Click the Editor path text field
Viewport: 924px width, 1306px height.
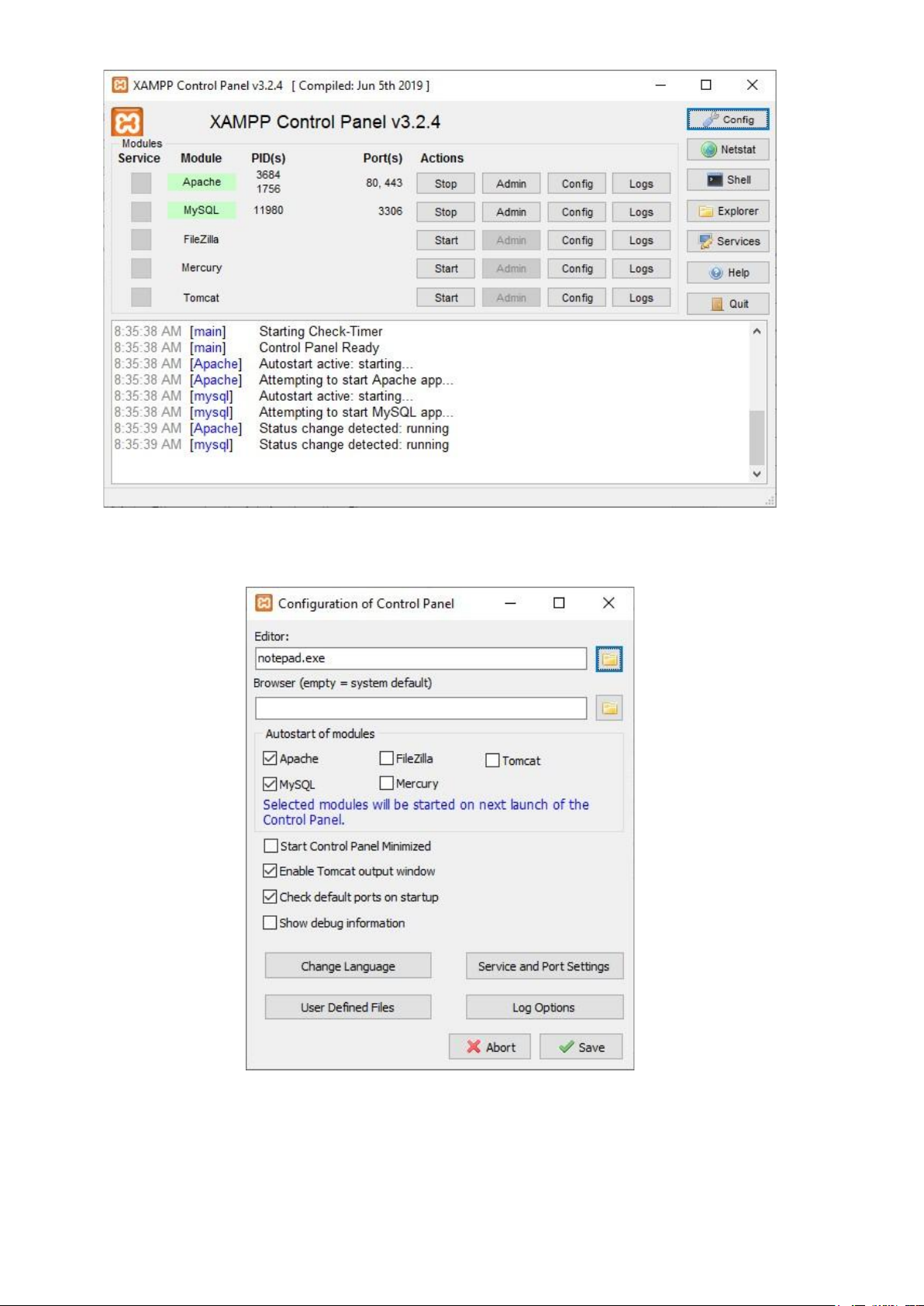[420, 659]
